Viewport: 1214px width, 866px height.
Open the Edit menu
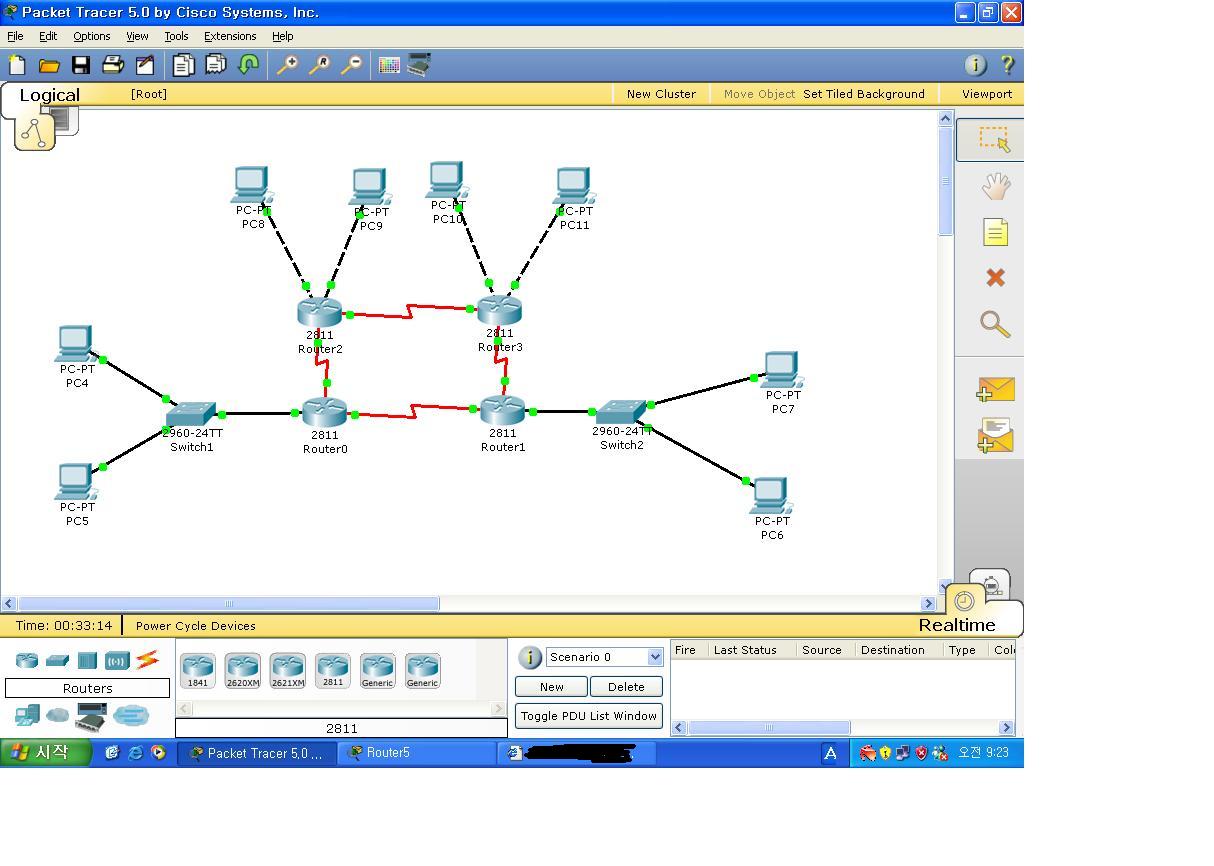coord(48,36)
